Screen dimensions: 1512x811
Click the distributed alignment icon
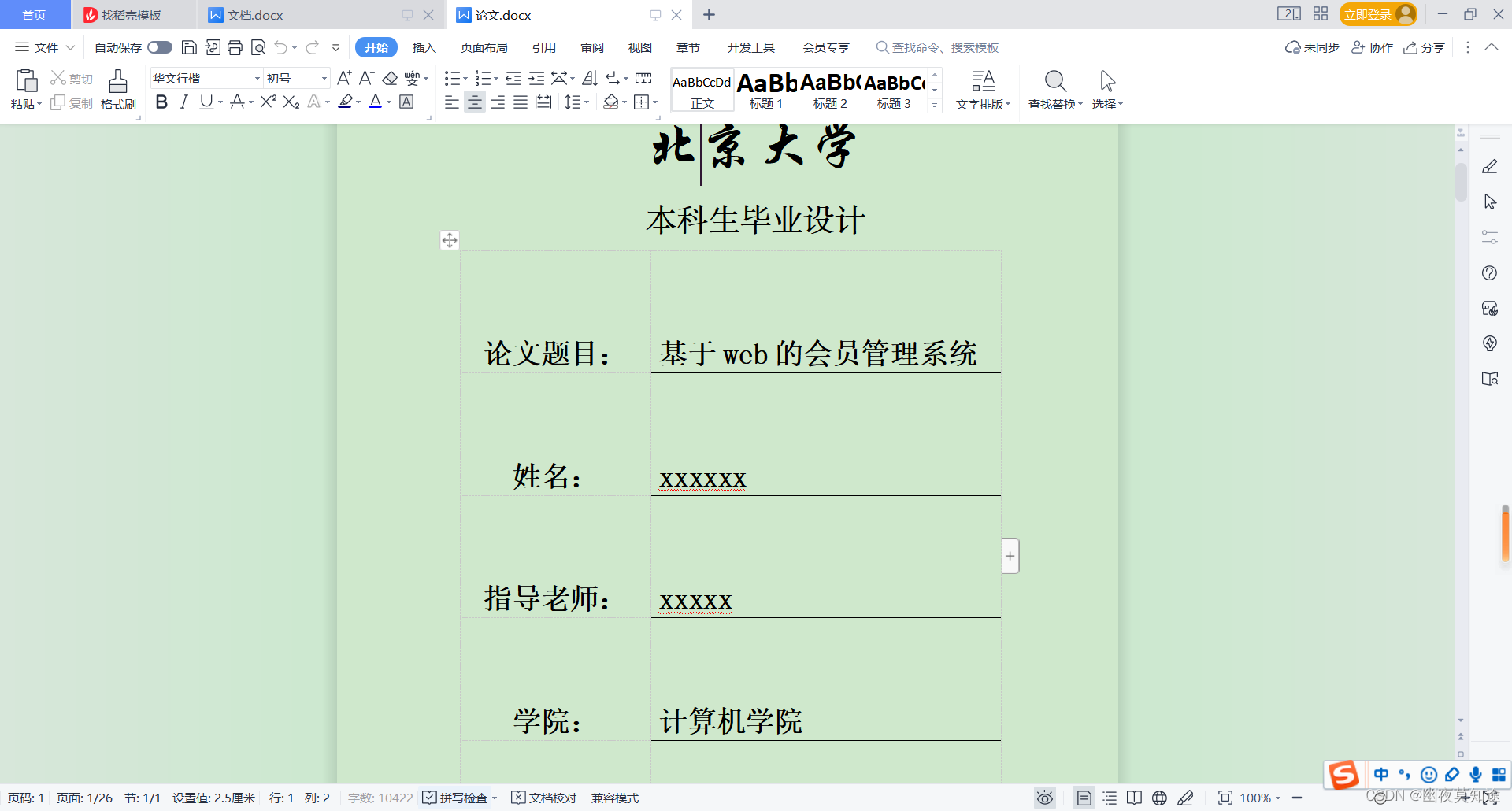(543, 102)
